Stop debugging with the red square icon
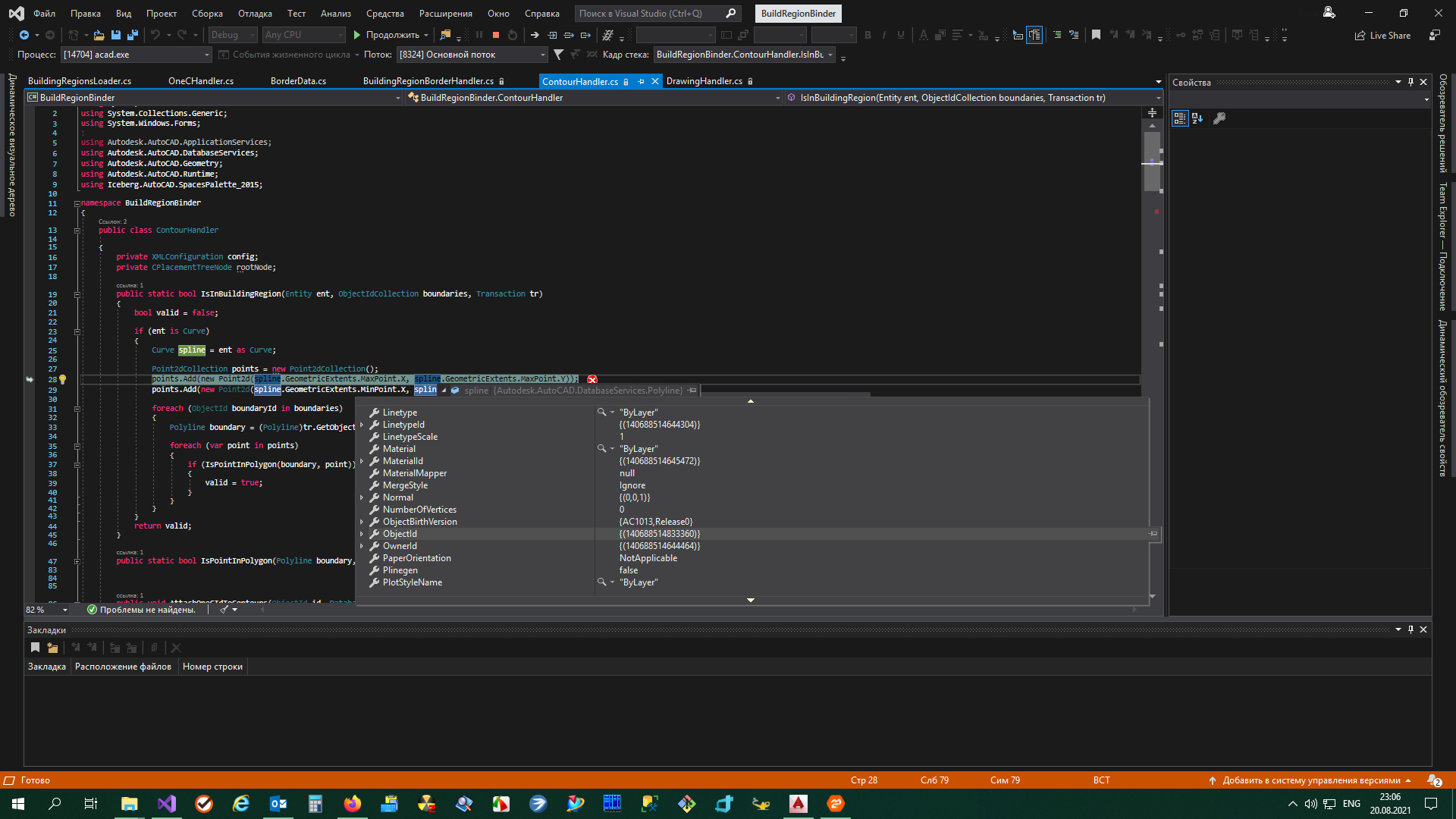 coord(496,35)
